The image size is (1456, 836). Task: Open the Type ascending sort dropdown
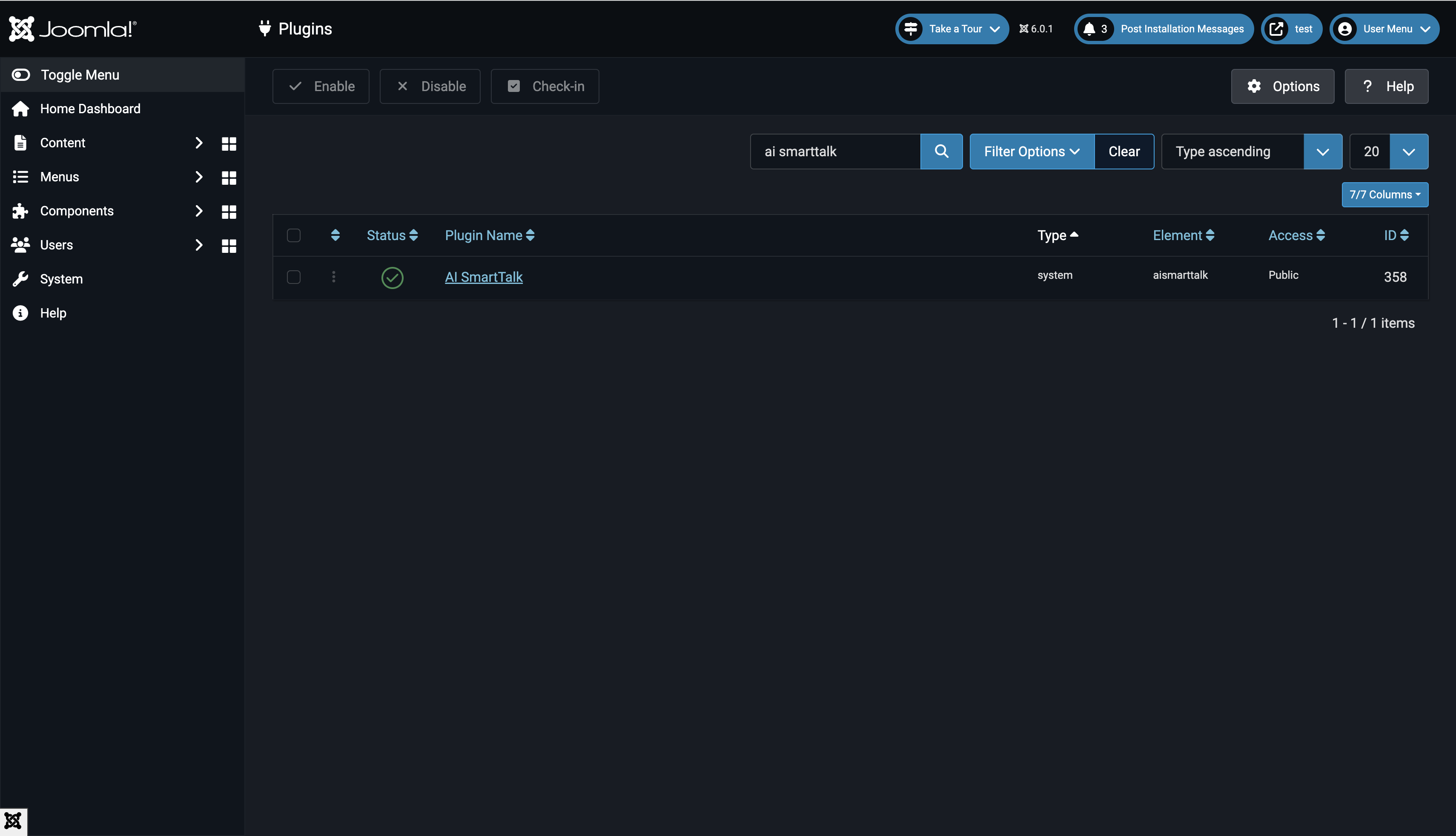[x=1323, y=151]
